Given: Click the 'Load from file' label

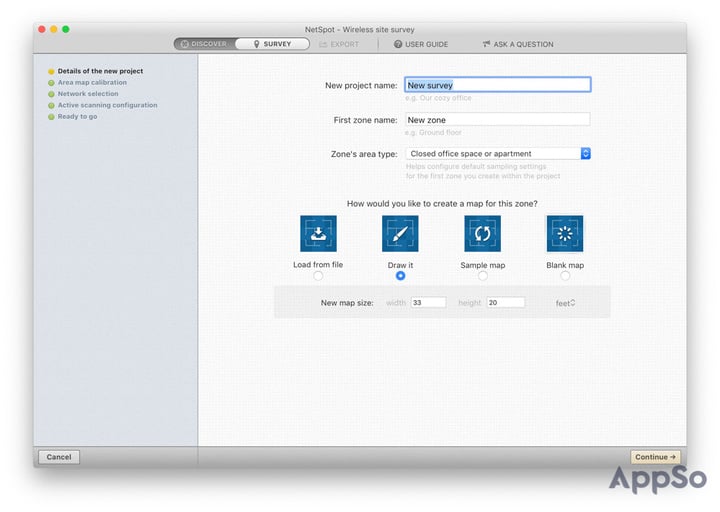Looking at the screenshot, I should pyautogui.click(x=318, y=264).
